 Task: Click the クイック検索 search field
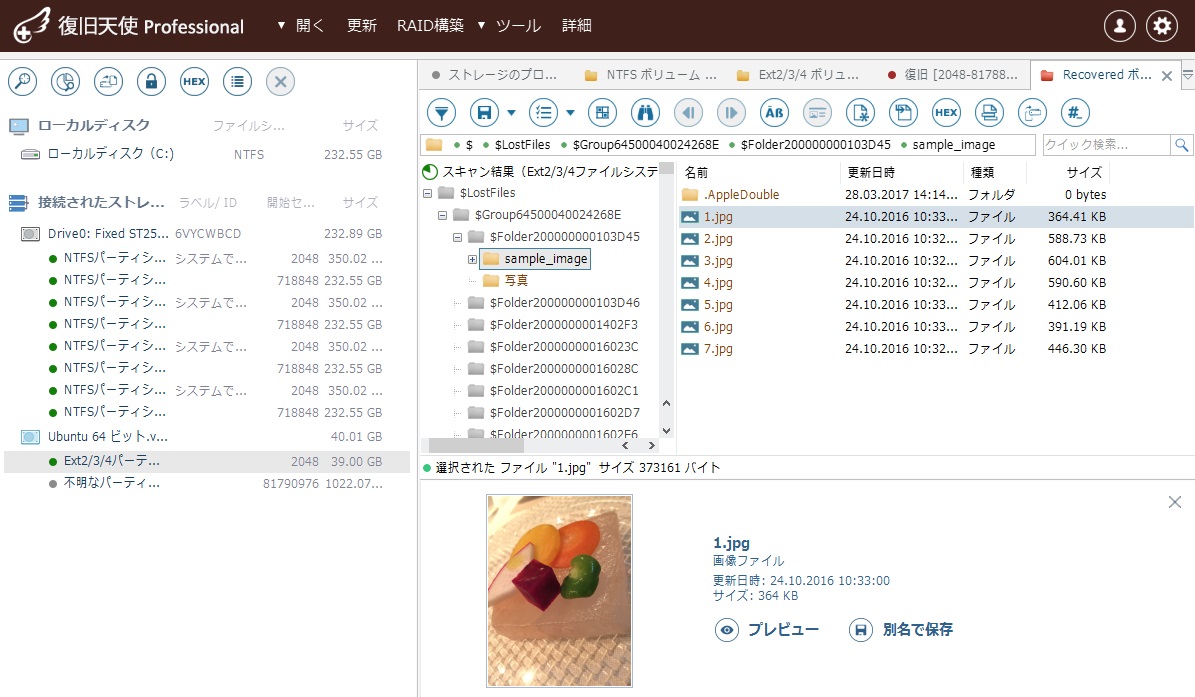(1106, 145)
